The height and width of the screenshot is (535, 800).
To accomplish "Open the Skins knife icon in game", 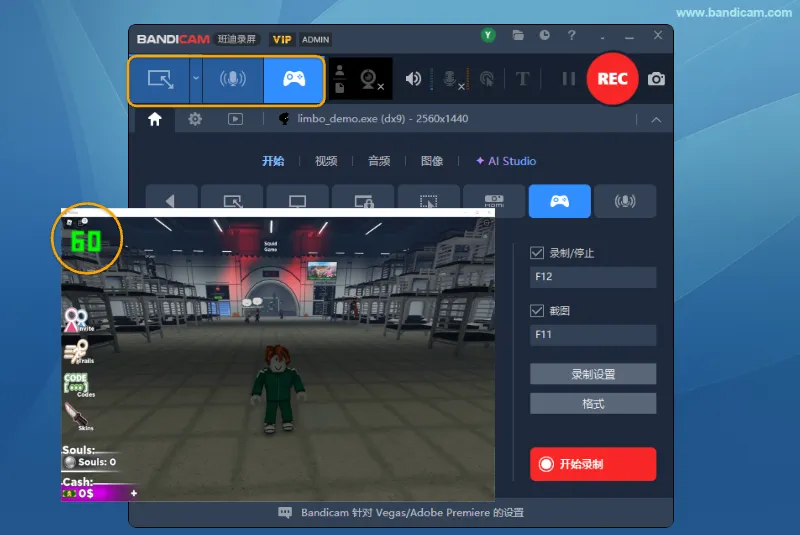I will point(78,417).
